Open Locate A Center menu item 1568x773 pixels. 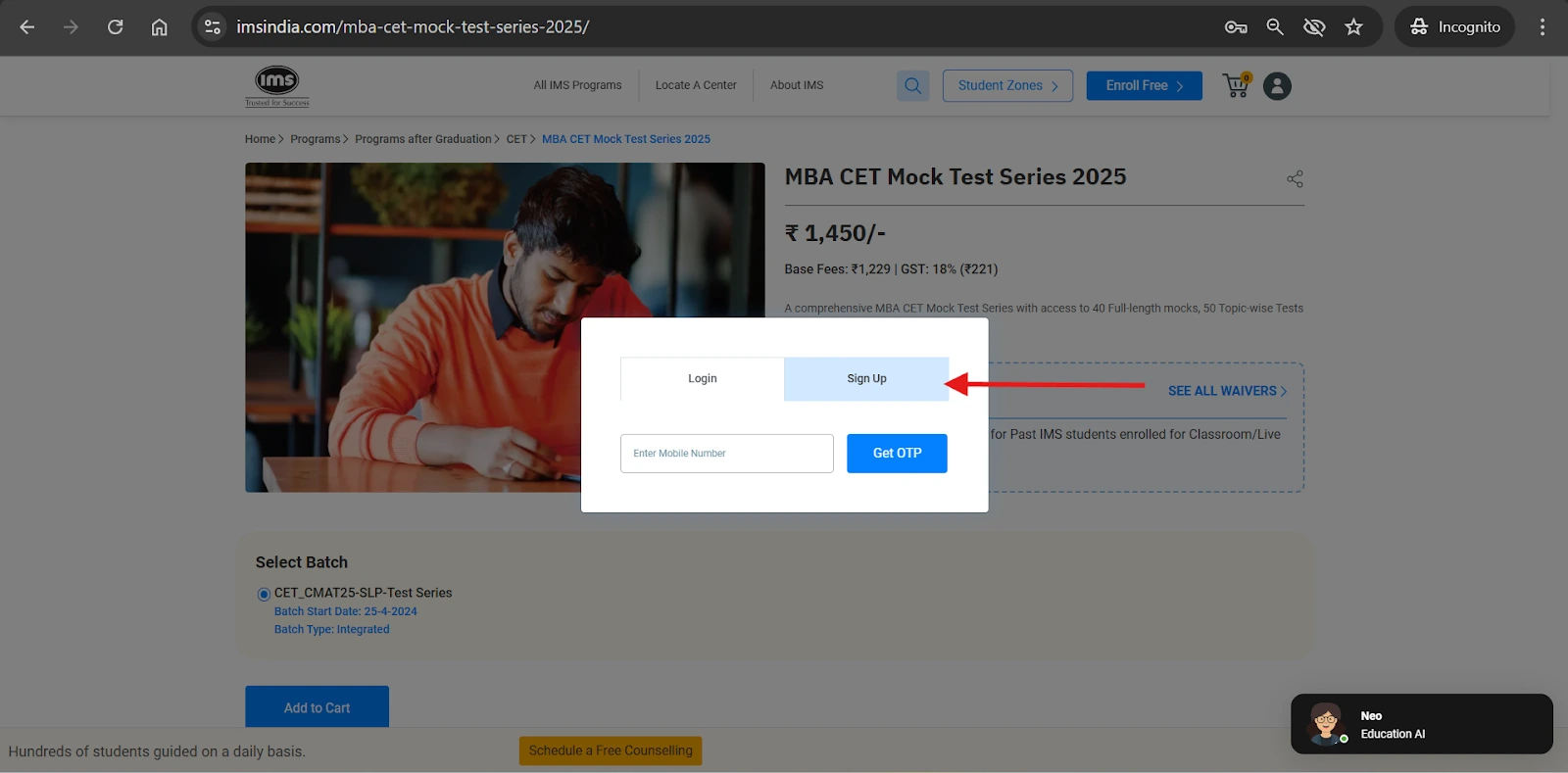(x=696, y=85)
